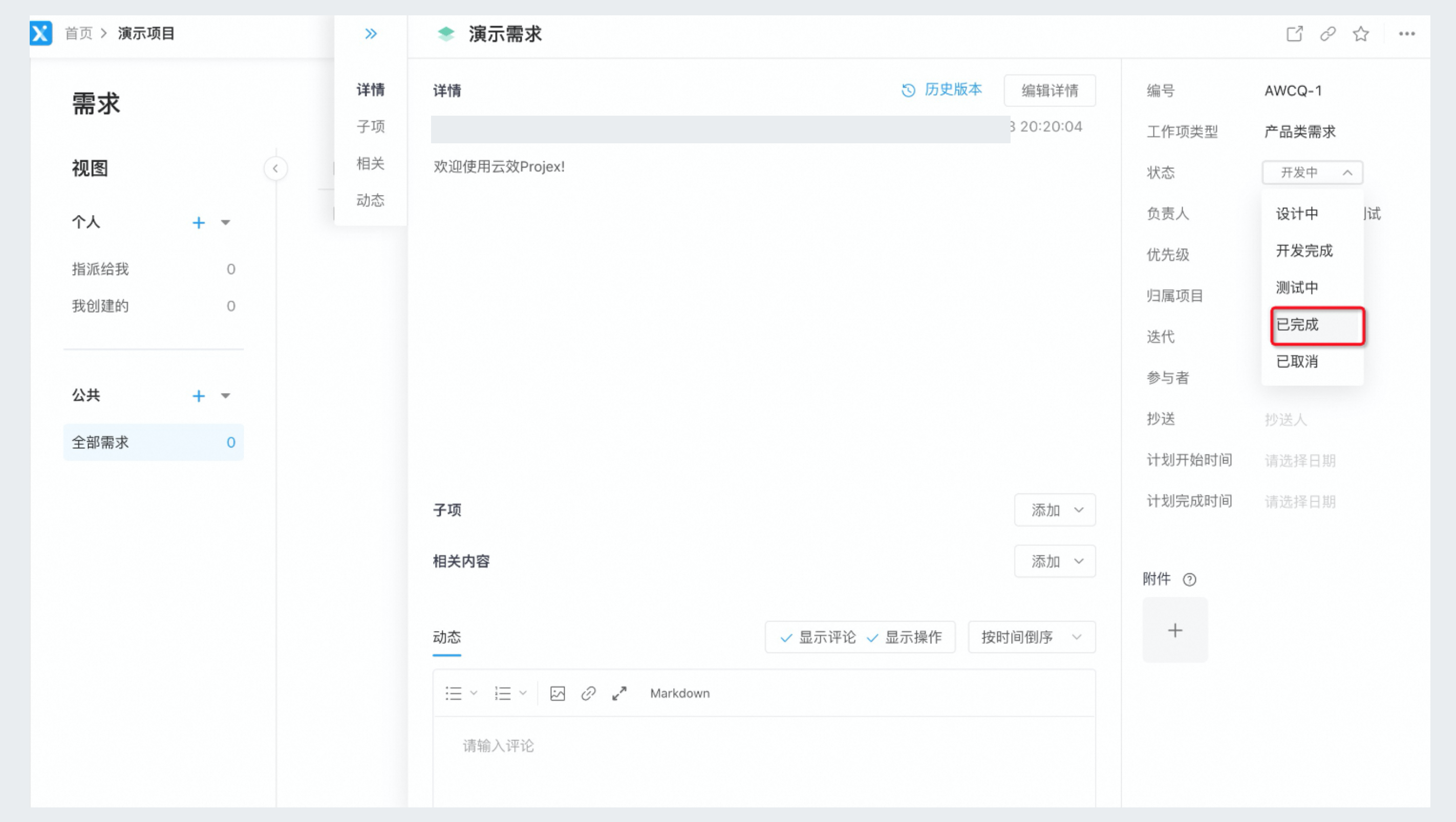Screen dimensions: 1456x822
Task: Switch to 详情 side tab
Action: 371,90
